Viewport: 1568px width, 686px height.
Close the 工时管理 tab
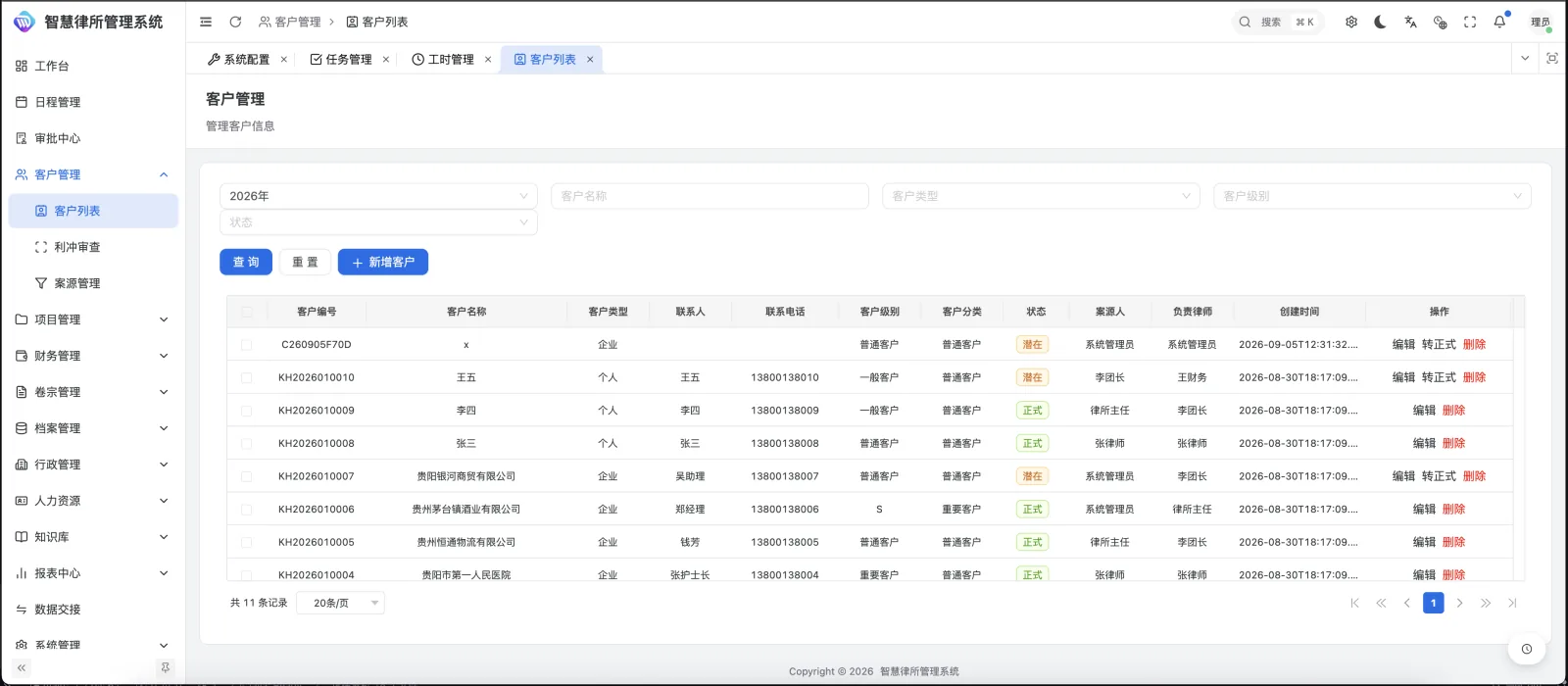[488, 60]
